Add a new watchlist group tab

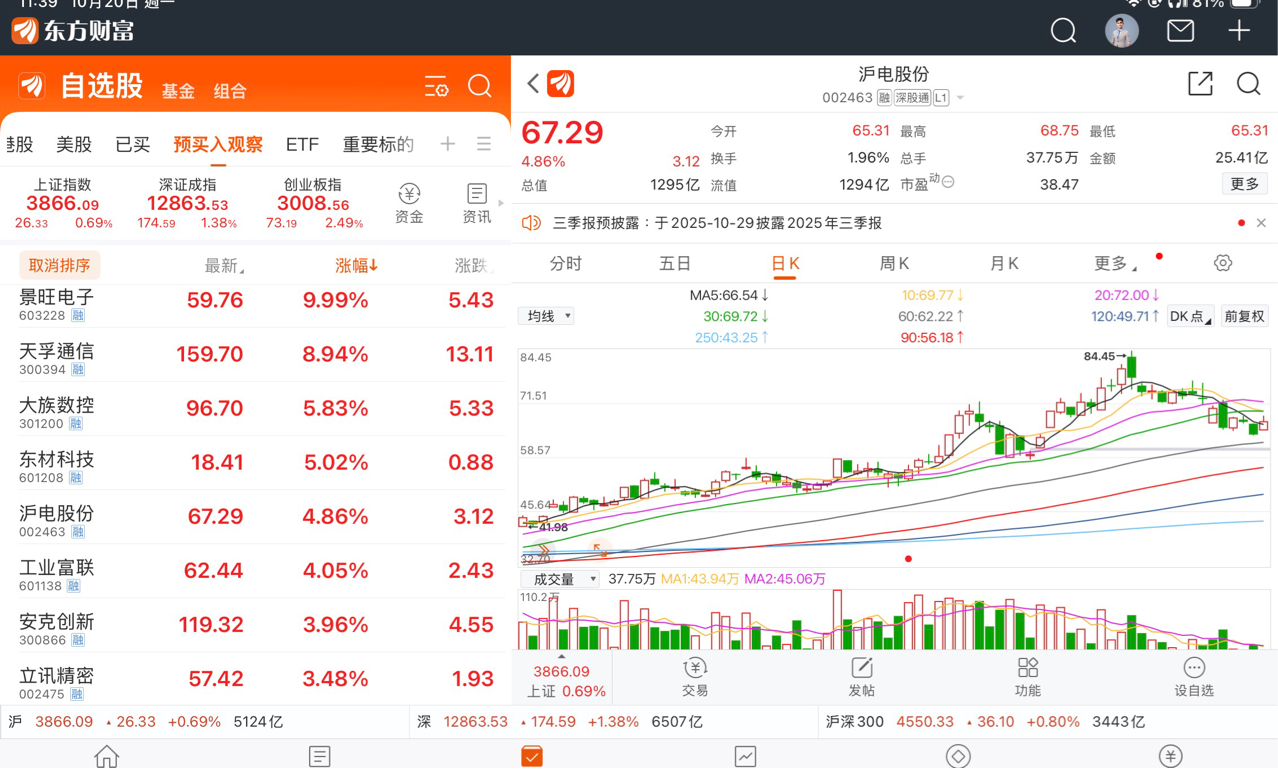[447, 144]
